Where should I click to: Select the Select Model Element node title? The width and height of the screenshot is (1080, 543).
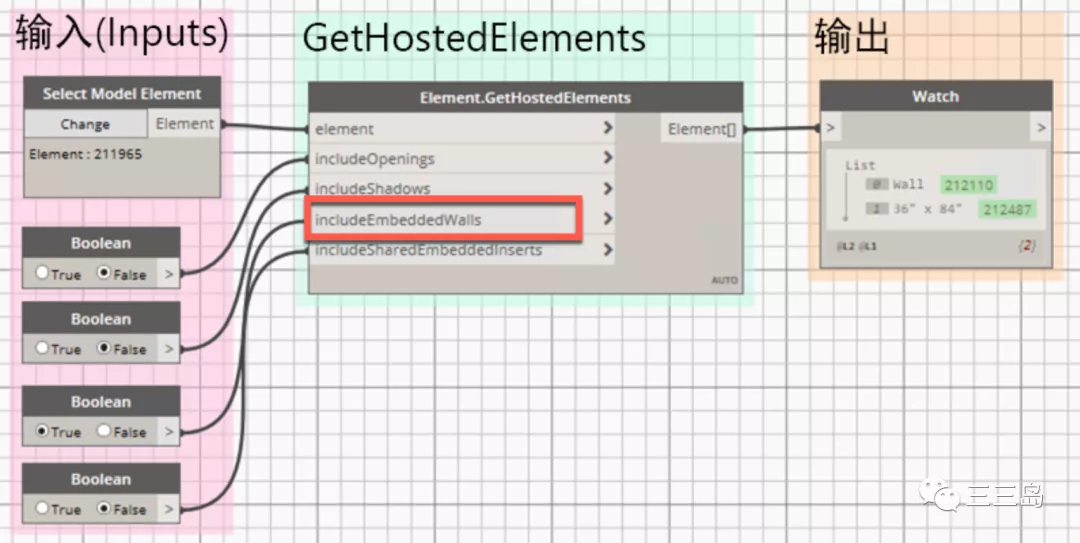pyautogui.click(x=122, y=94)
